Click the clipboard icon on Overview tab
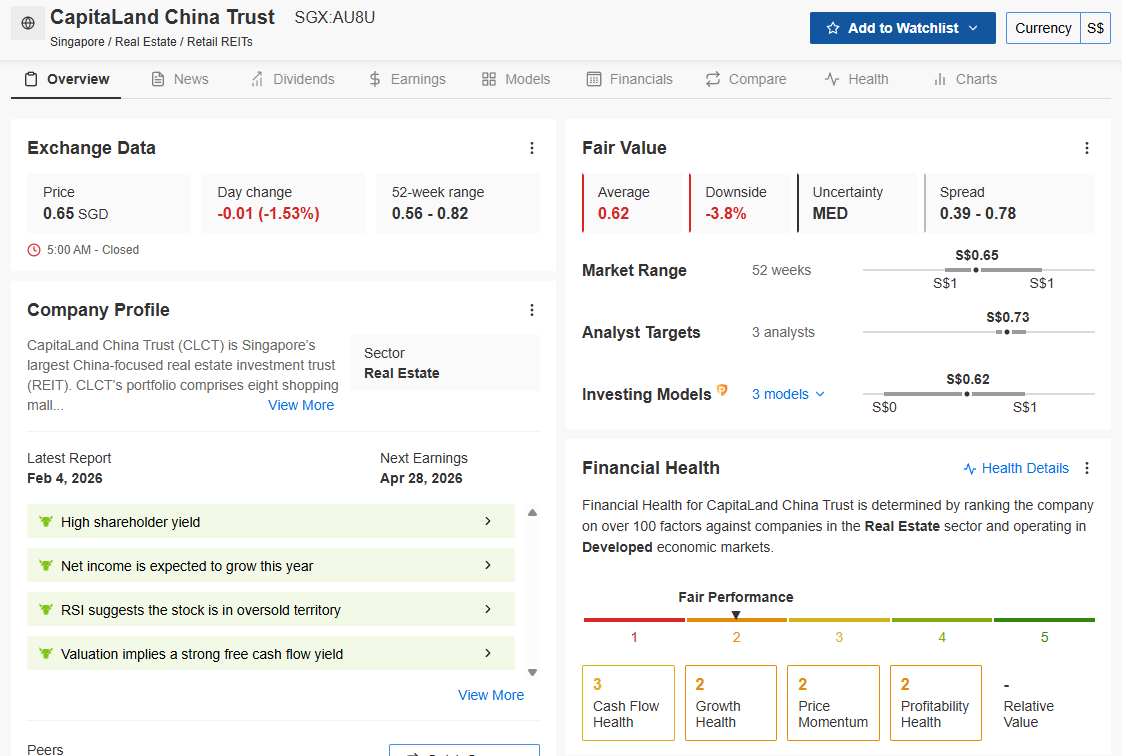1122x756 pixels. point(31,79)
